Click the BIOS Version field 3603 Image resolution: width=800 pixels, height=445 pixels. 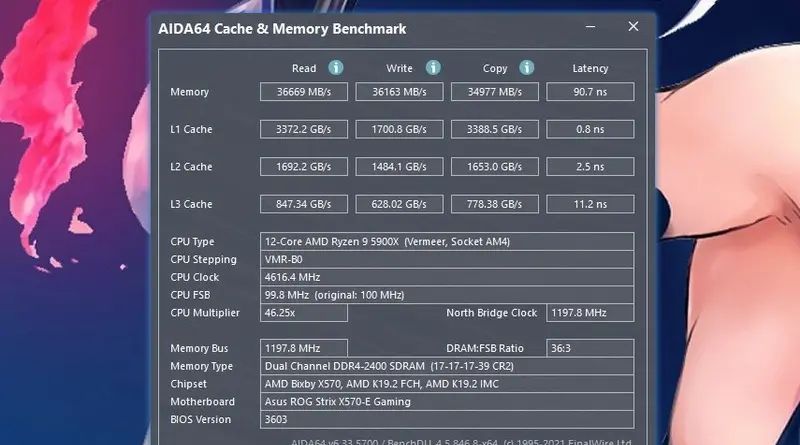(x=447, y=419)
